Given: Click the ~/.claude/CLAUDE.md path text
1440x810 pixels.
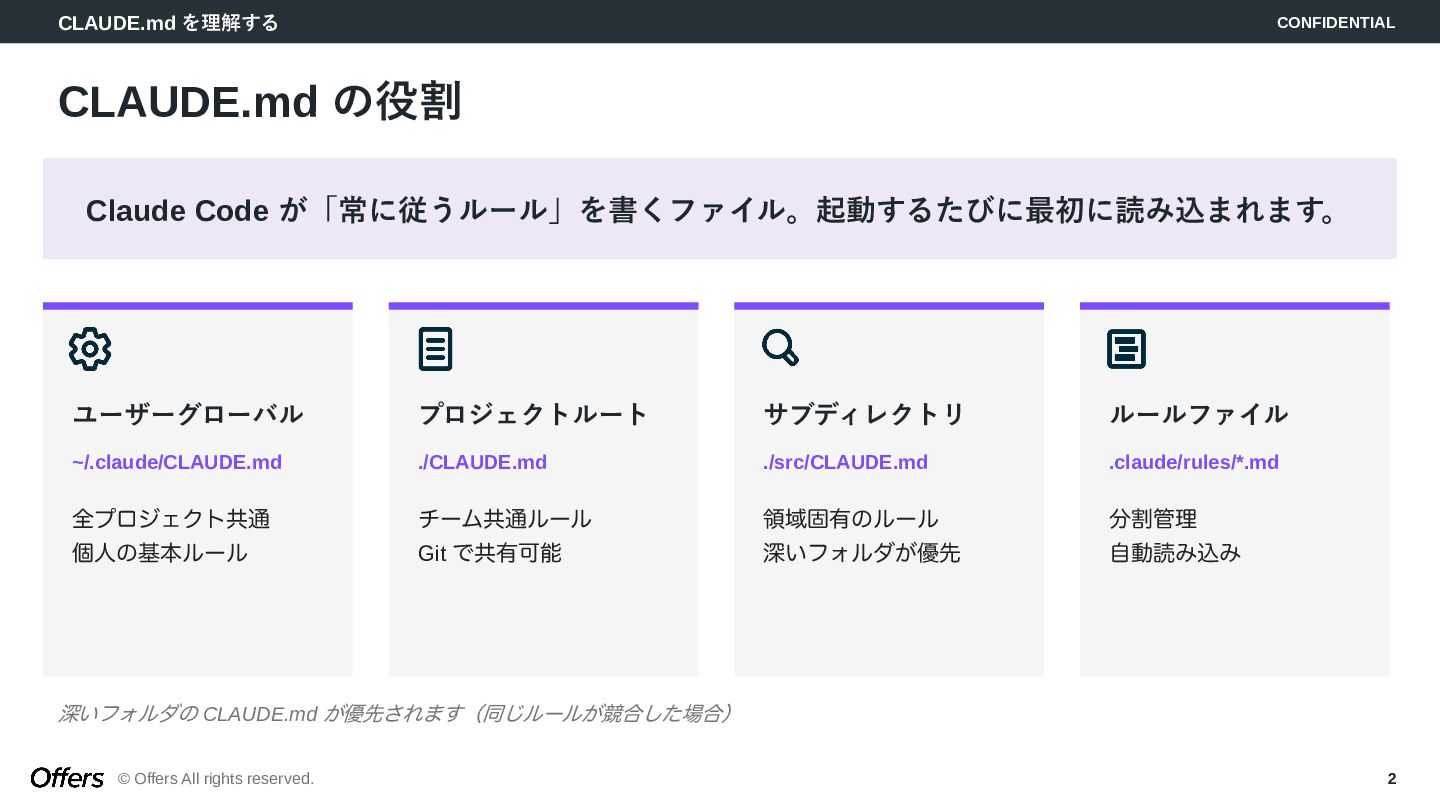Looking at the screenshot, I should click(177, 462).
